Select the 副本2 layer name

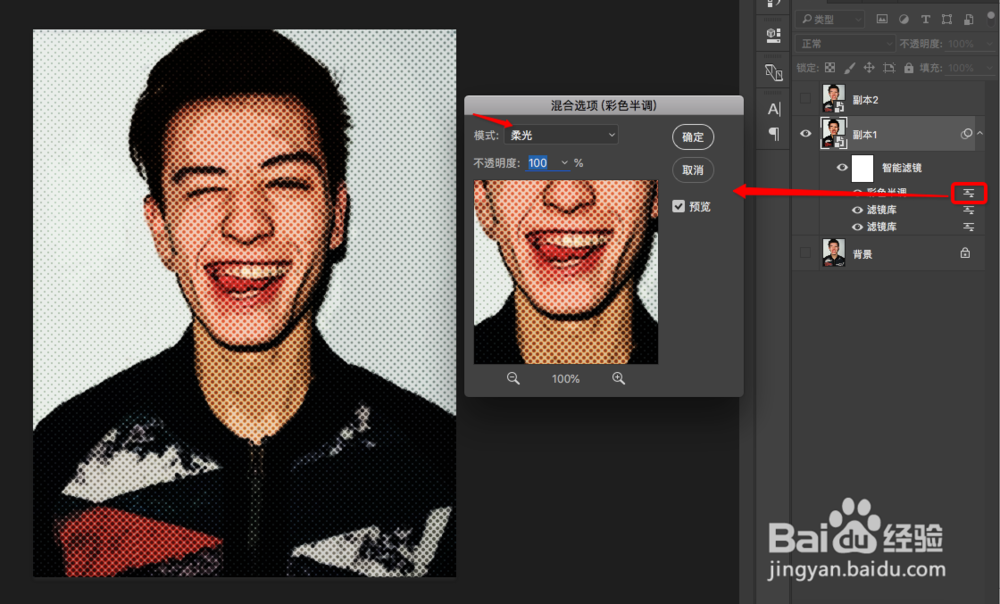click(865, 100)
